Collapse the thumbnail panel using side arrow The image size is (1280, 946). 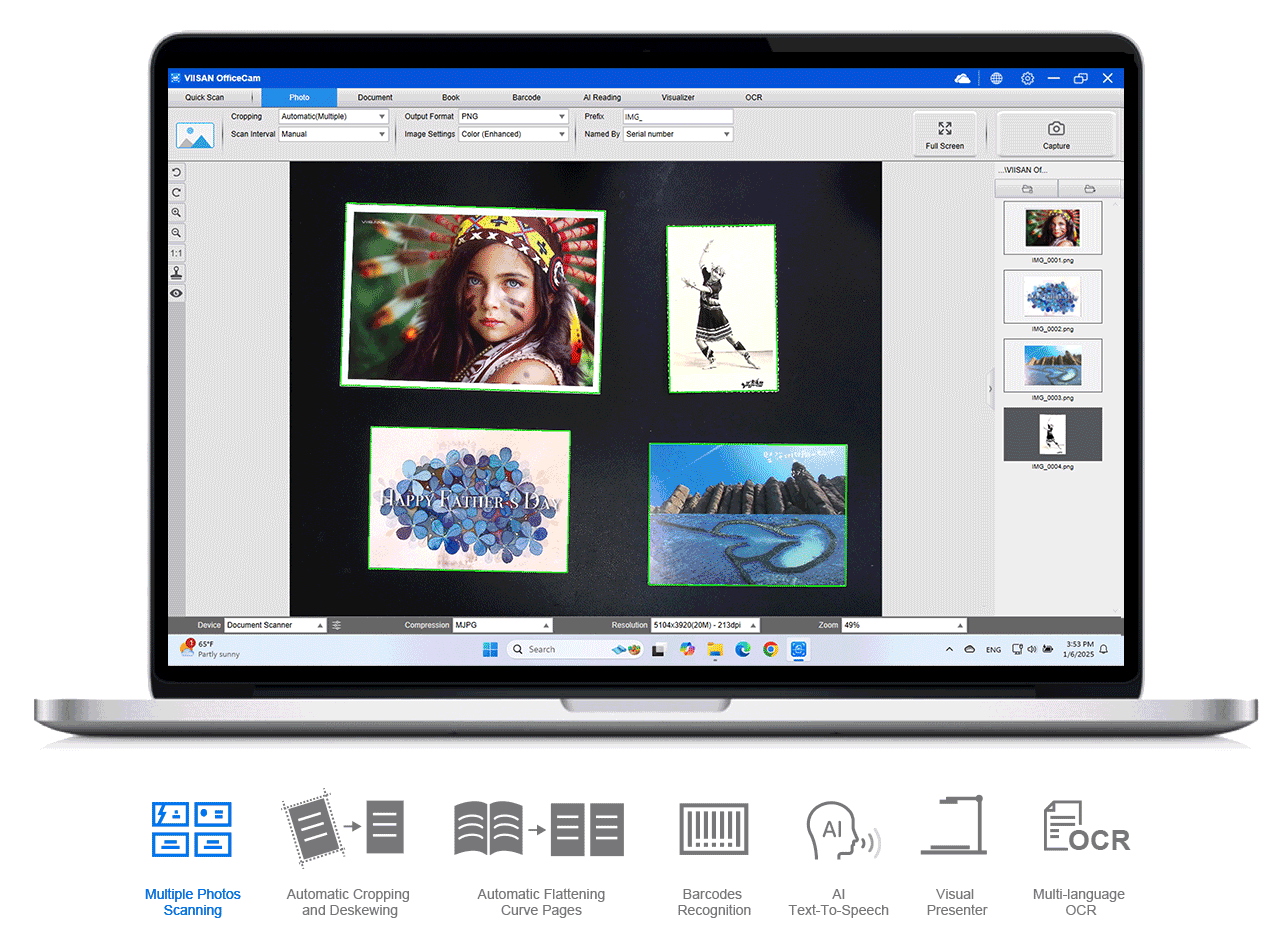point(990,388)
